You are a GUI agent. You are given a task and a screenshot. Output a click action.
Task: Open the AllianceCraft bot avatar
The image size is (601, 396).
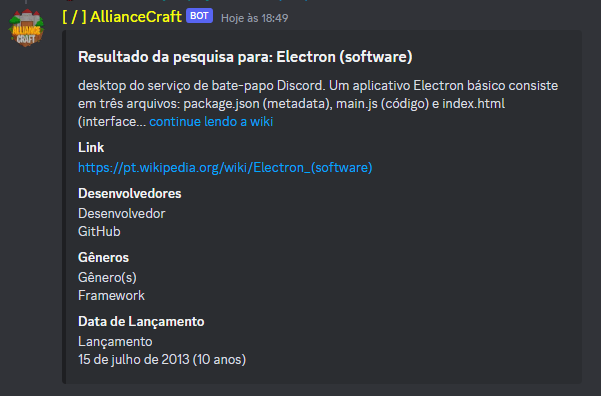[x=26, y=28]
